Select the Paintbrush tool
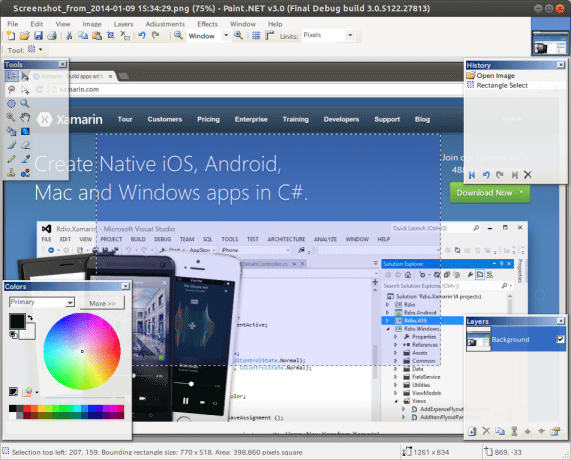Screen dimensions: 571x460 (12, 145)
